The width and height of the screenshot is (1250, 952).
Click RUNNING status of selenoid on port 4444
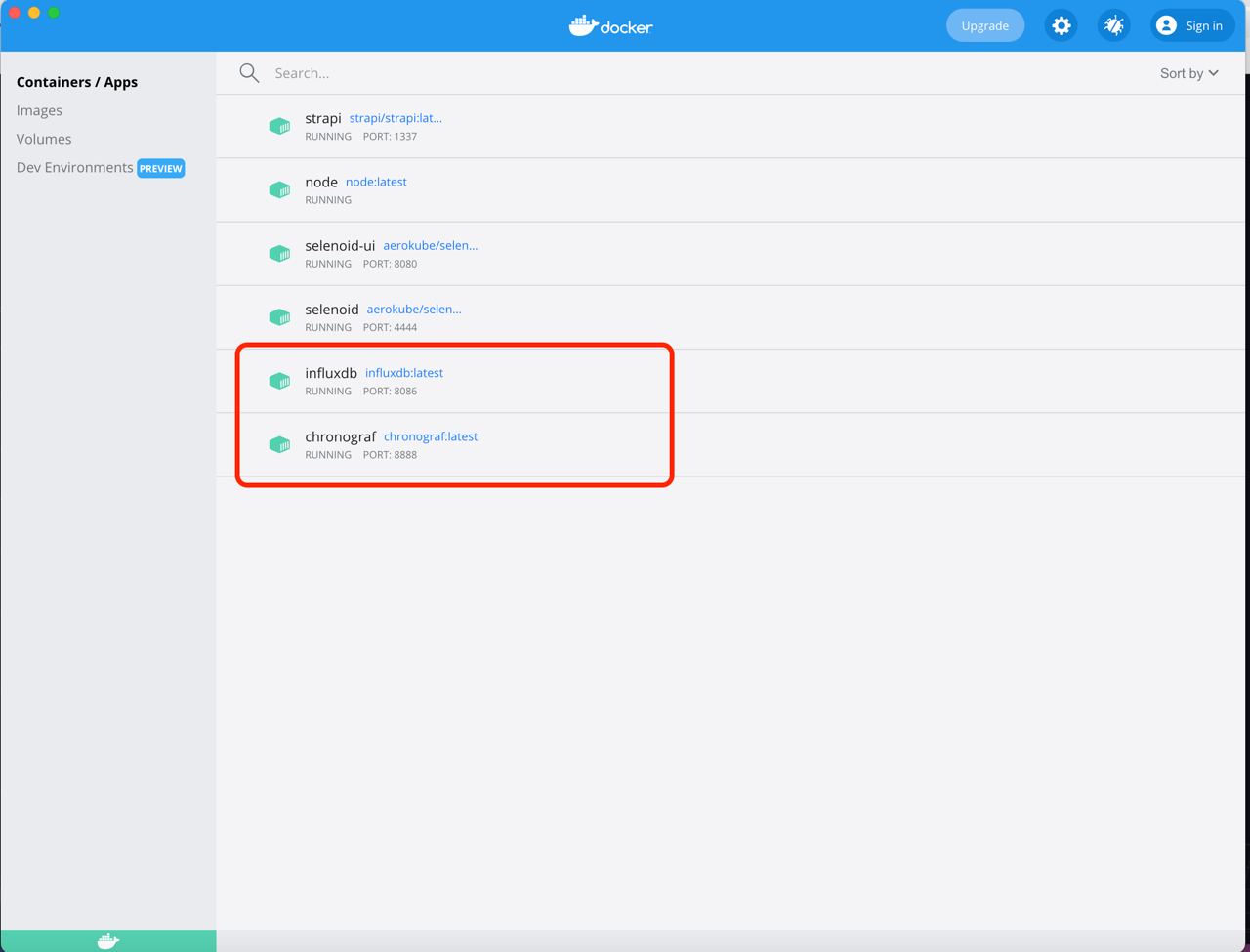328,327
